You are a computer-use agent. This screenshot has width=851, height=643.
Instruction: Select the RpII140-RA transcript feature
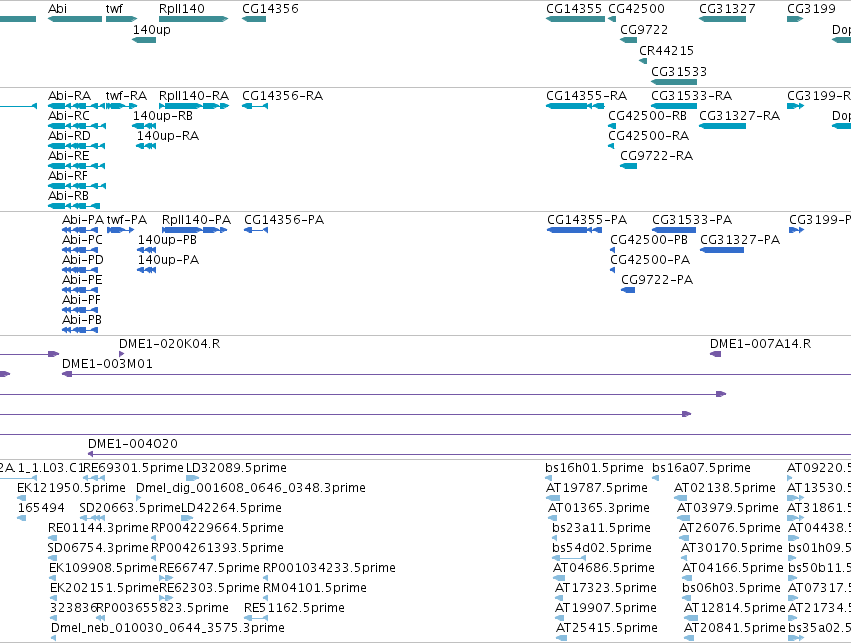coord(194,106)
